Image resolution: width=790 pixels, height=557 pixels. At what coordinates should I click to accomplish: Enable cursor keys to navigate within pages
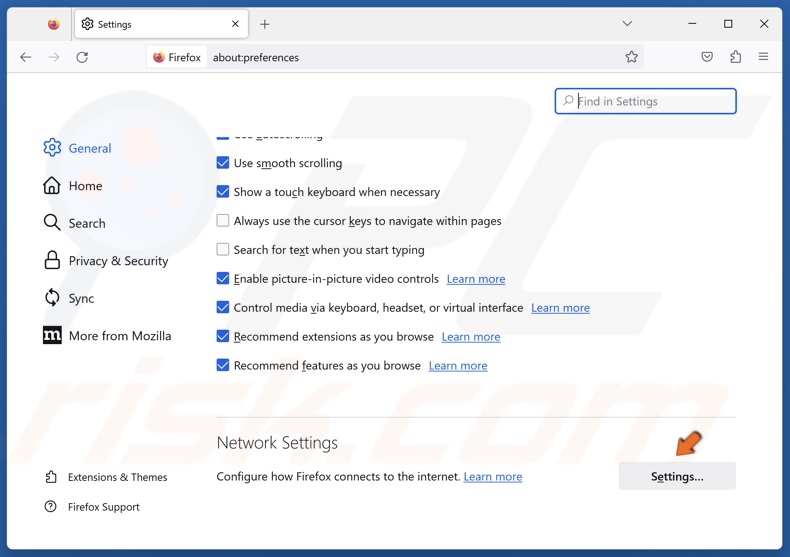pyautogui.click(x=223, y=221)
